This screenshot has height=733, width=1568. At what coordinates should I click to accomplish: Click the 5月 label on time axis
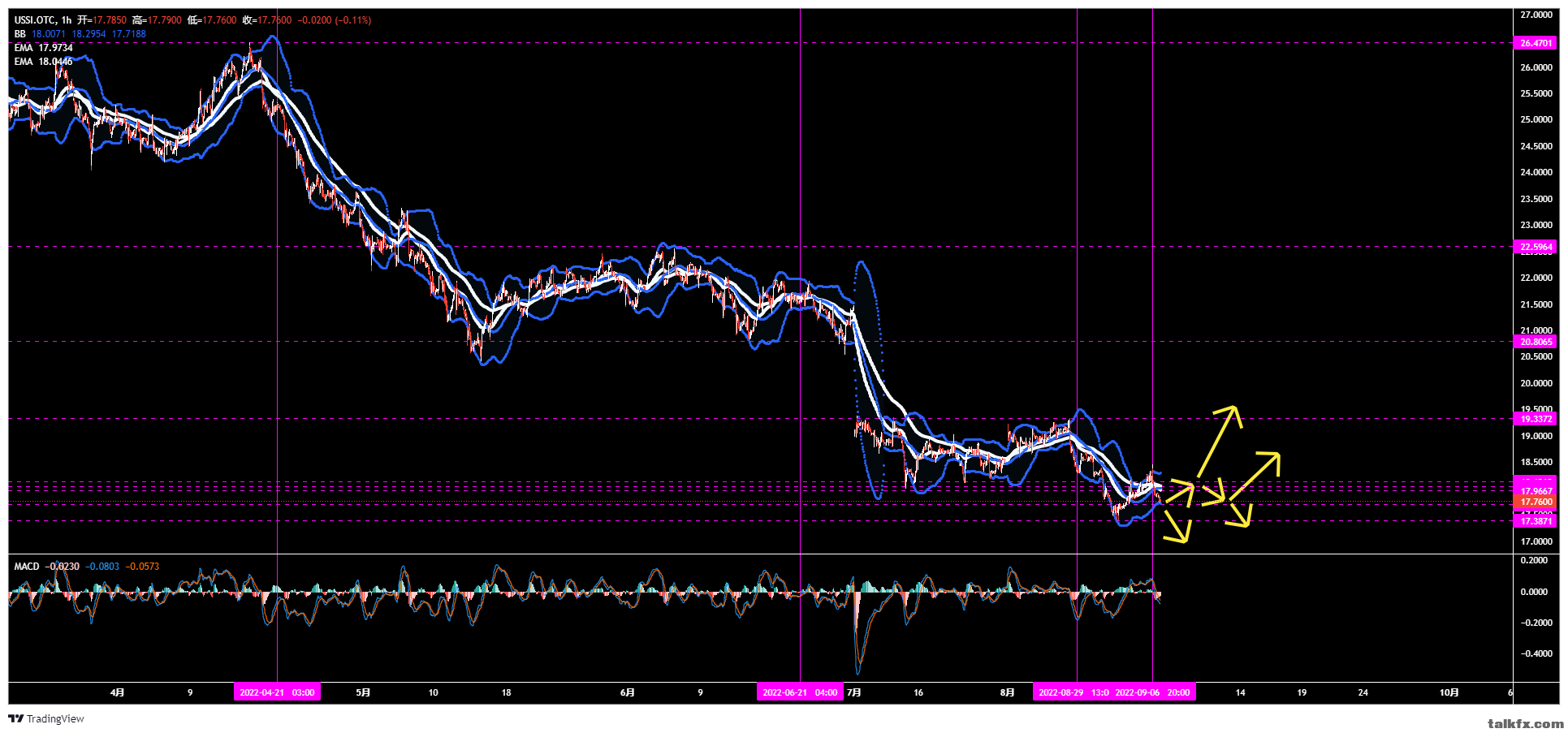[x=364, y=692]
